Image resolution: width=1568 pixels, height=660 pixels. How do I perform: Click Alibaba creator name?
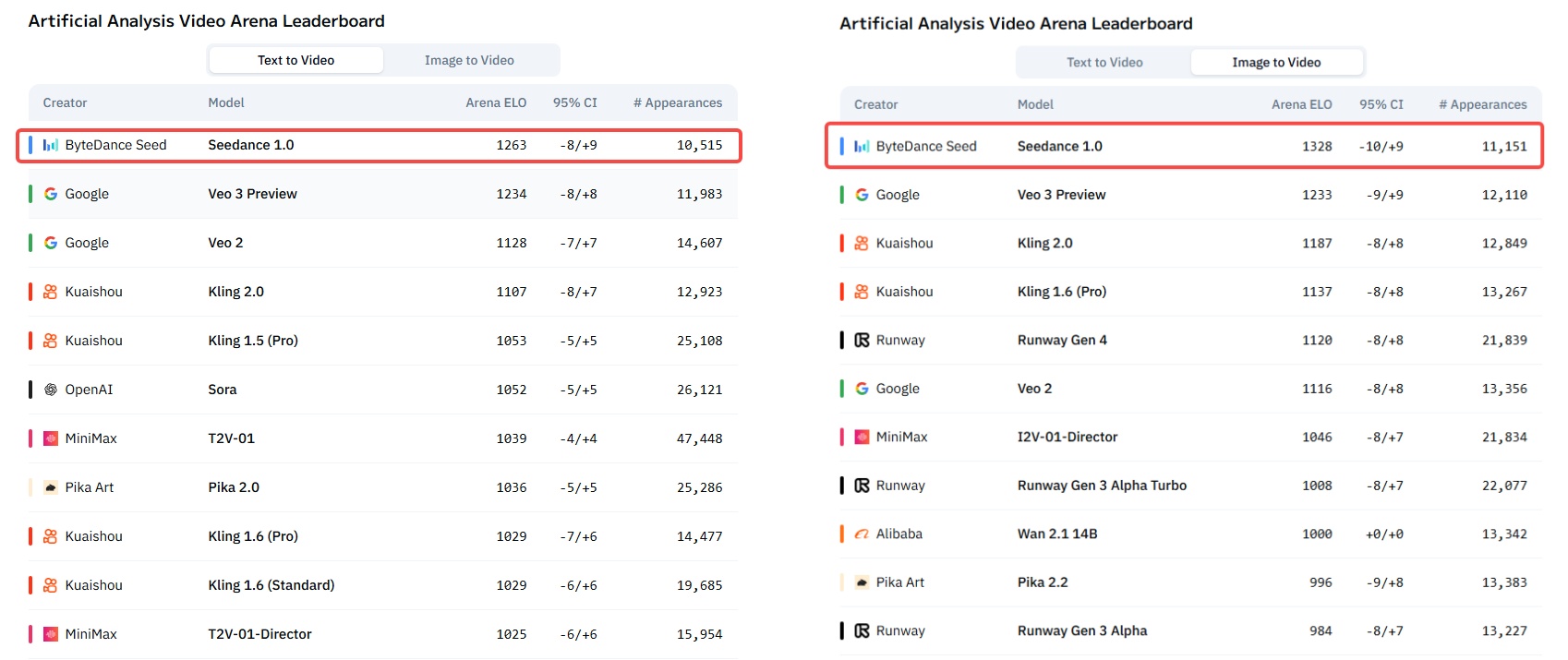[899, 534]
